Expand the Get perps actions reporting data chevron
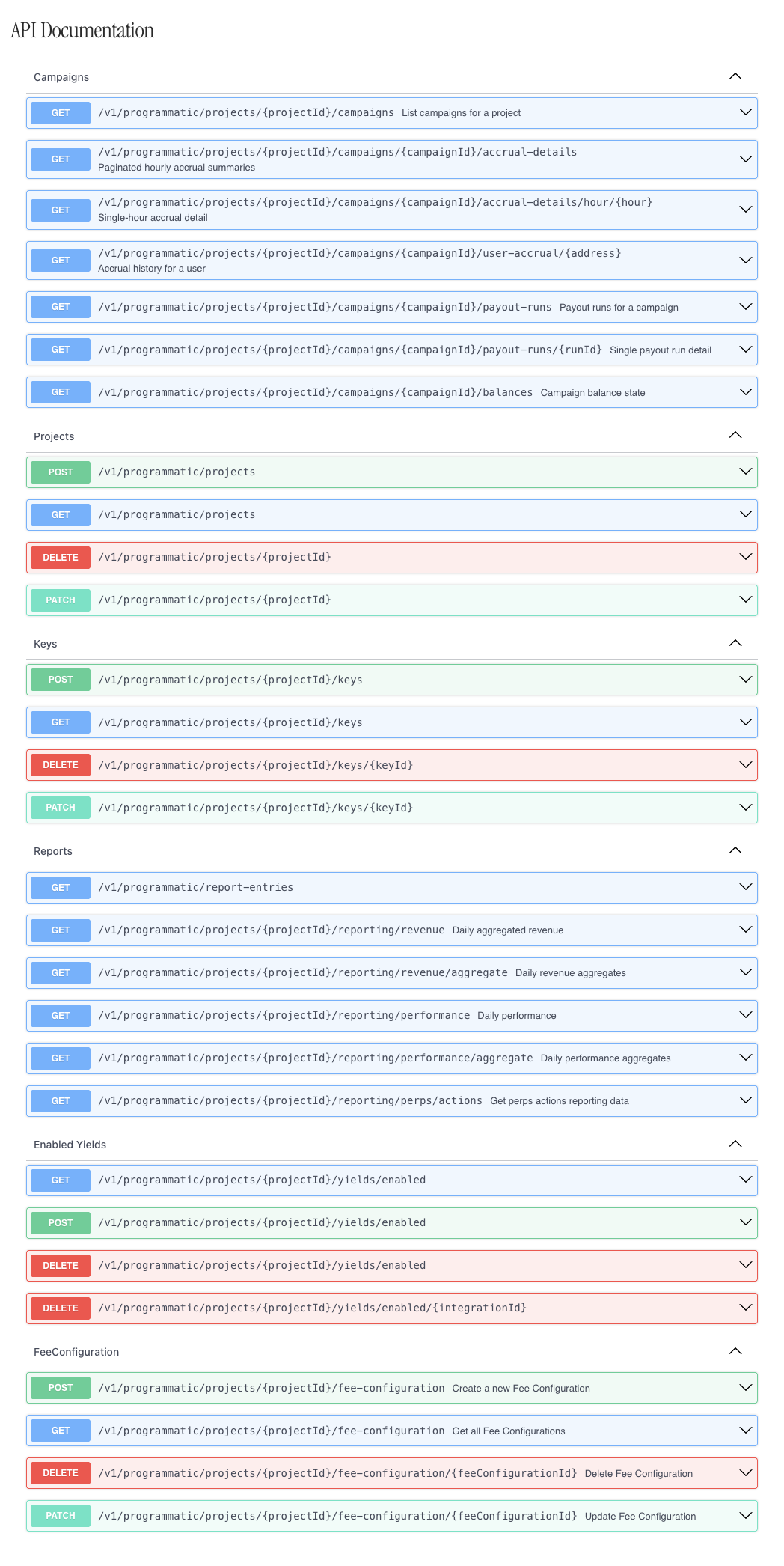 coord(746,1100)
